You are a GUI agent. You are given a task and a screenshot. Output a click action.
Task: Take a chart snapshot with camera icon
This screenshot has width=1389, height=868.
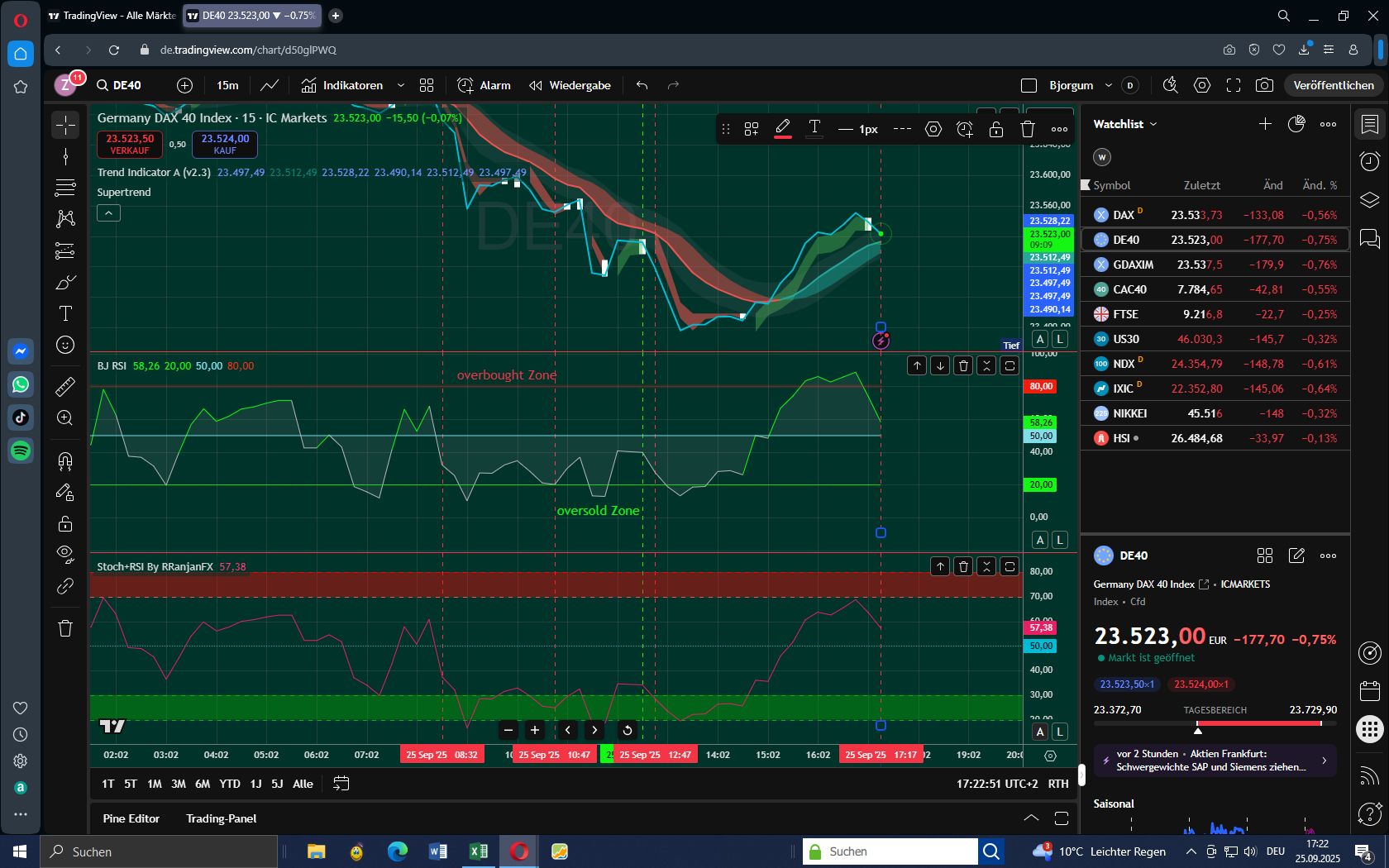tap(1264, 85)
